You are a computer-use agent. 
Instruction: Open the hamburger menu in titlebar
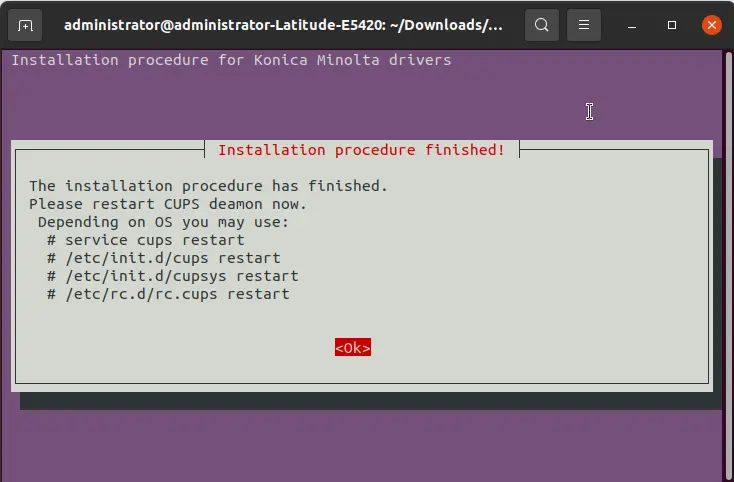584,25
